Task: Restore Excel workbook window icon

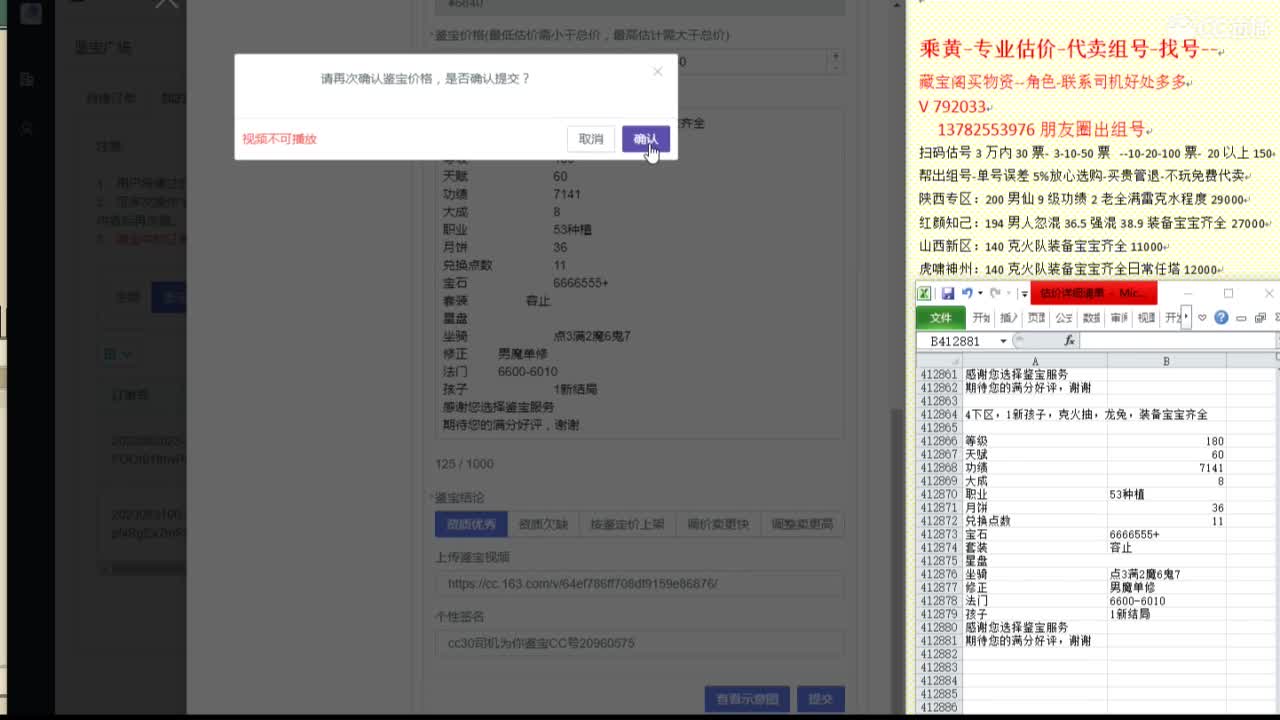Action: (x=1260, y=318)
